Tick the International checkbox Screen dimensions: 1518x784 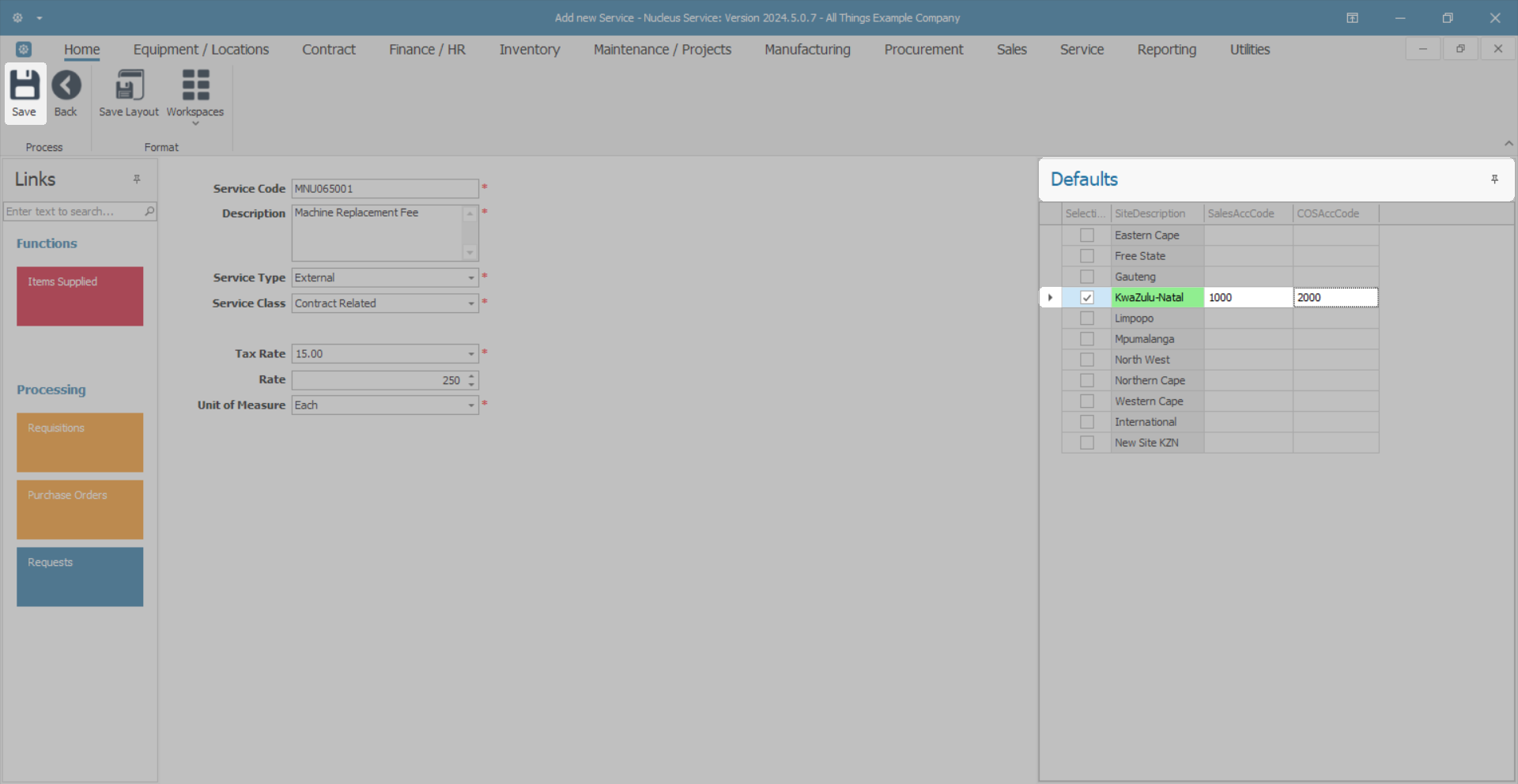[x=1087, y=422]
